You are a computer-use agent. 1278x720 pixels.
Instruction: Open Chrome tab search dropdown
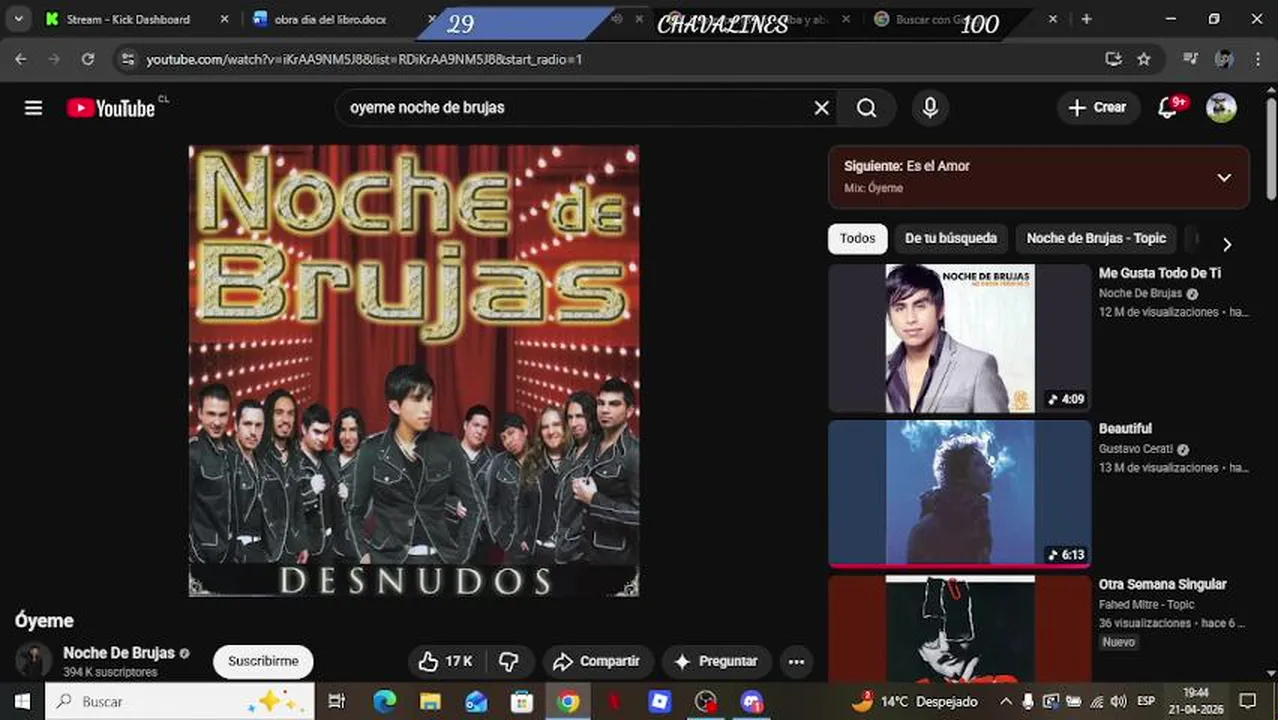click(x=18, y=19)
